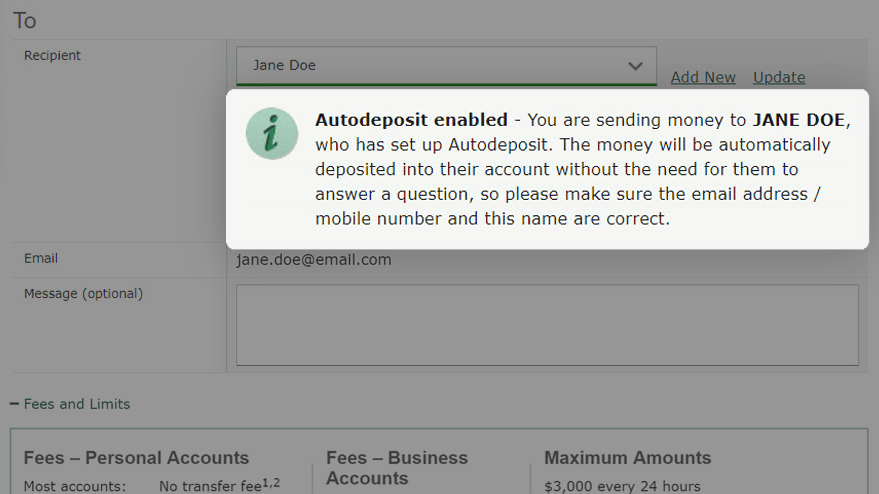Select the bold JANE DOE name in notice
The image size is (879, 494).
pos(799,120)
